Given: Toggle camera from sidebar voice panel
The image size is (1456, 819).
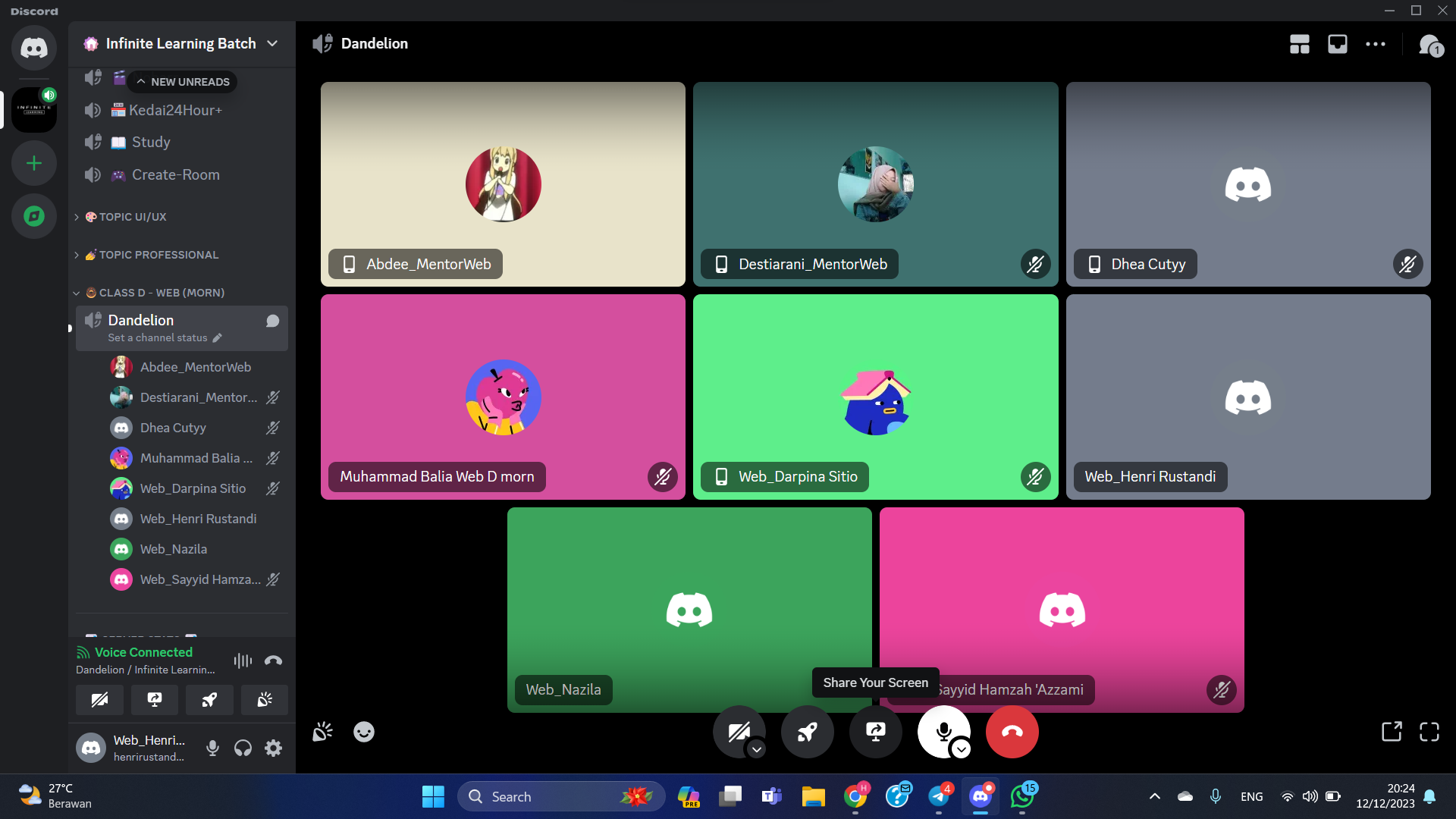Looking at the screenshot, I should tap(99, 699).
